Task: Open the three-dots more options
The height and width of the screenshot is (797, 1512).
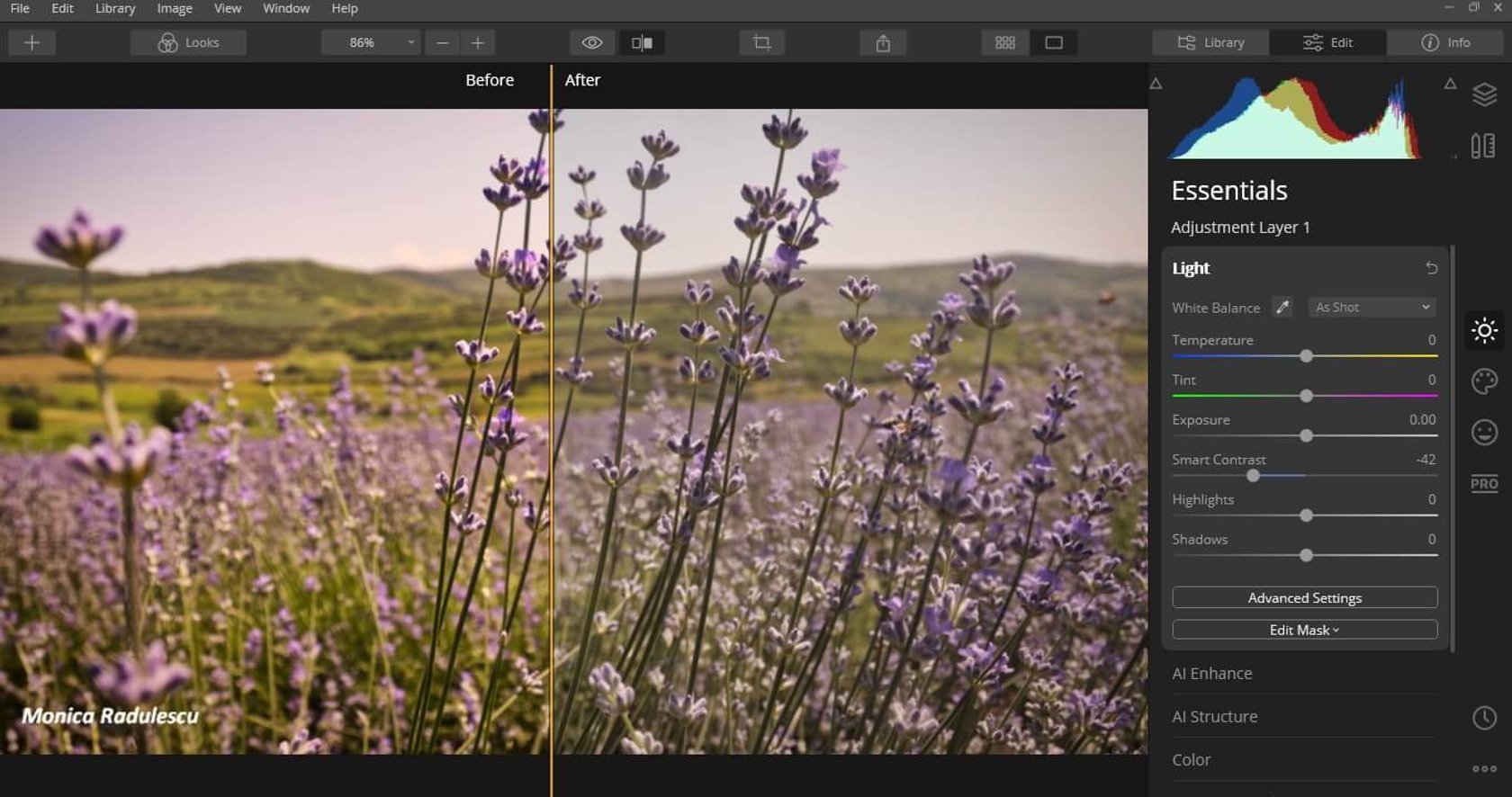Action: [x=1484, y=768]
